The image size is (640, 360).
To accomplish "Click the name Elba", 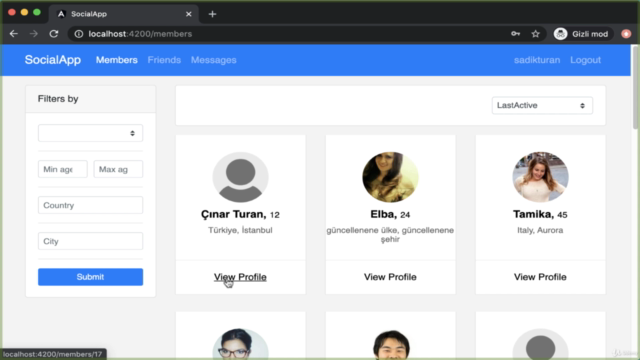I will click(383, 214).
